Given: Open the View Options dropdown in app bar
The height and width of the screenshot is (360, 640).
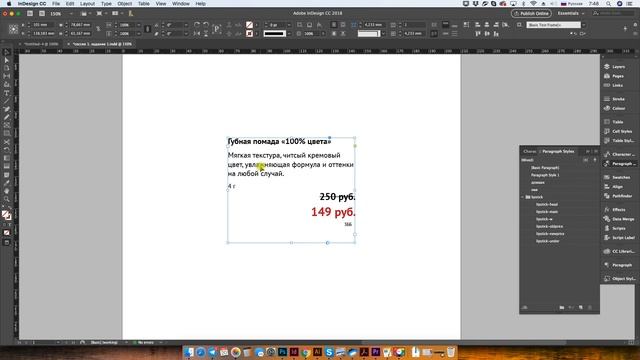Looking at the screenshot, I should [x=86, y=13].
